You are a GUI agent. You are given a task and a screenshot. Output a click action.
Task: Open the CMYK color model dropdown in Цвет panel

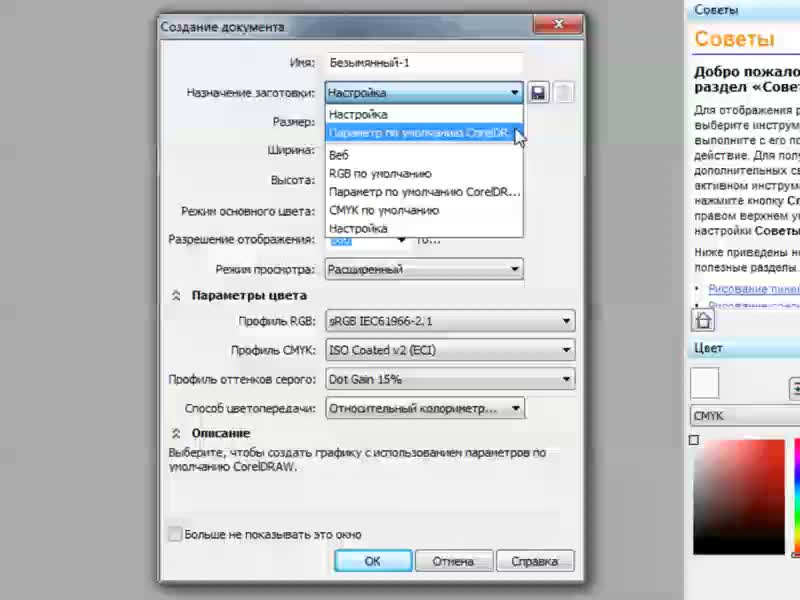745,416
